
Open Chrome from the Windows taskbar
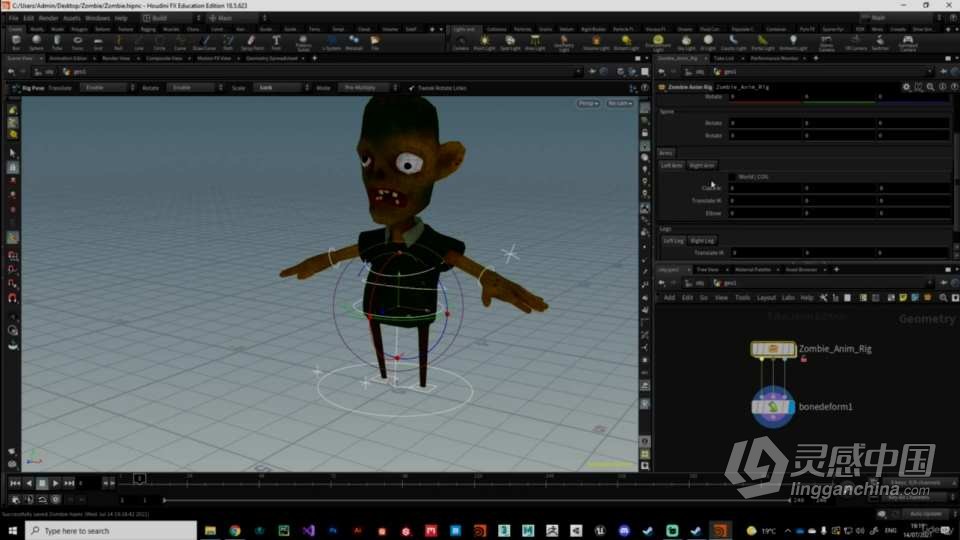(x=234, y=530)
